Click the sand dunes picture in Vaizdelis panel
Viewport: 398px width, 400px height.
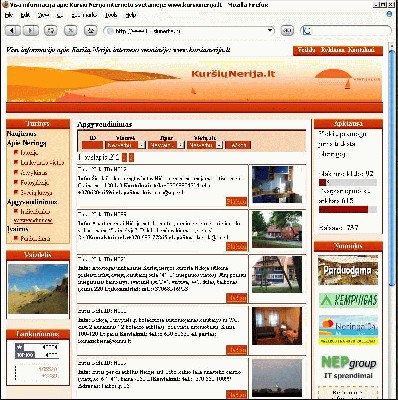38,289
